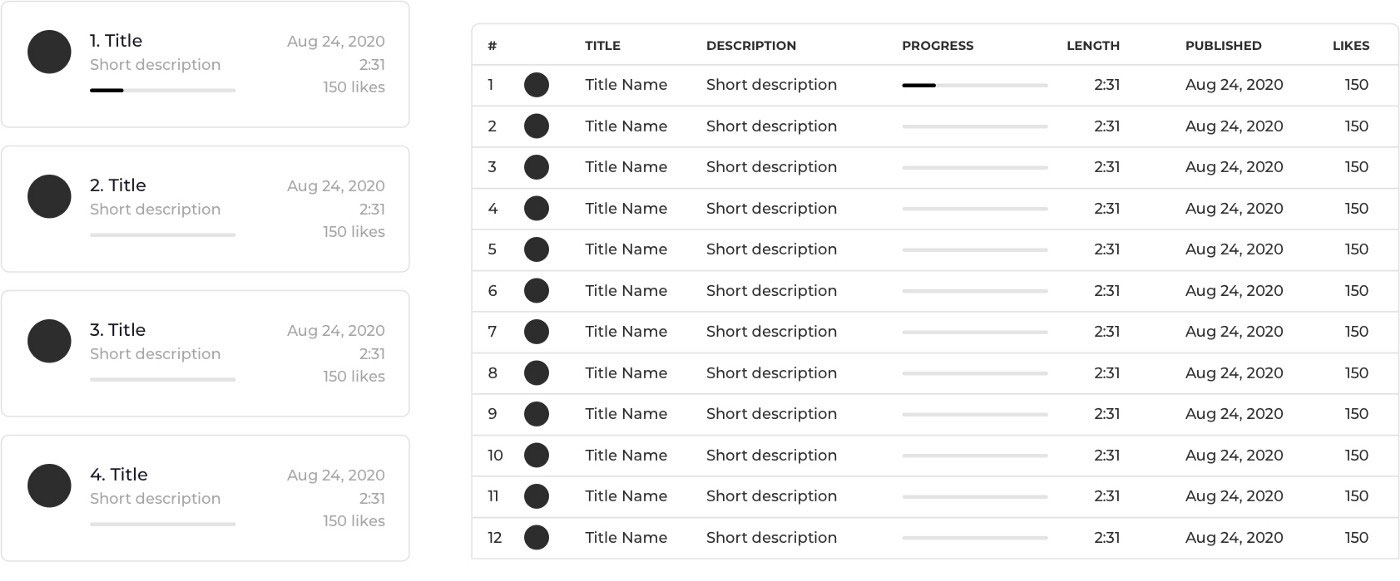The height and width of the screenshot is (581, 1400).
Task: Click the LIKES column header
Action: coord(1350,46)
